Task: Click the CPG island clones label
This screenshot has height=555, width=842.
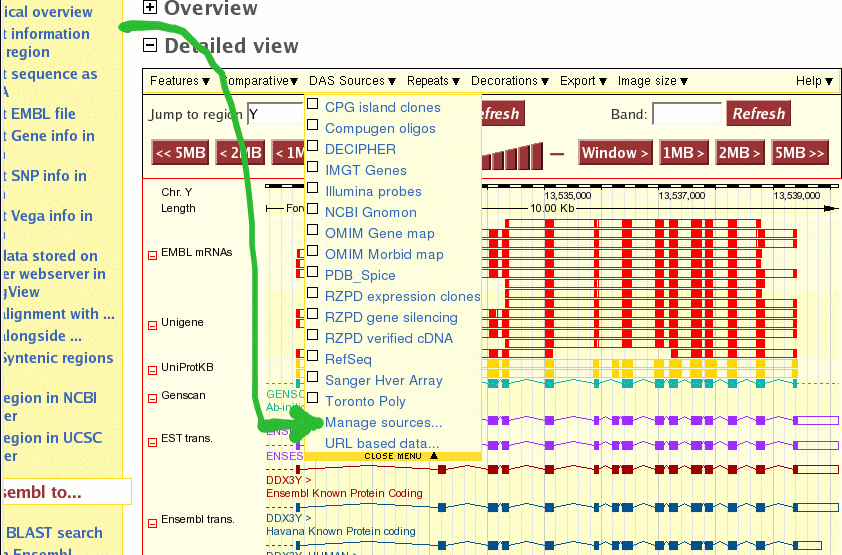Action: [382, 107]
